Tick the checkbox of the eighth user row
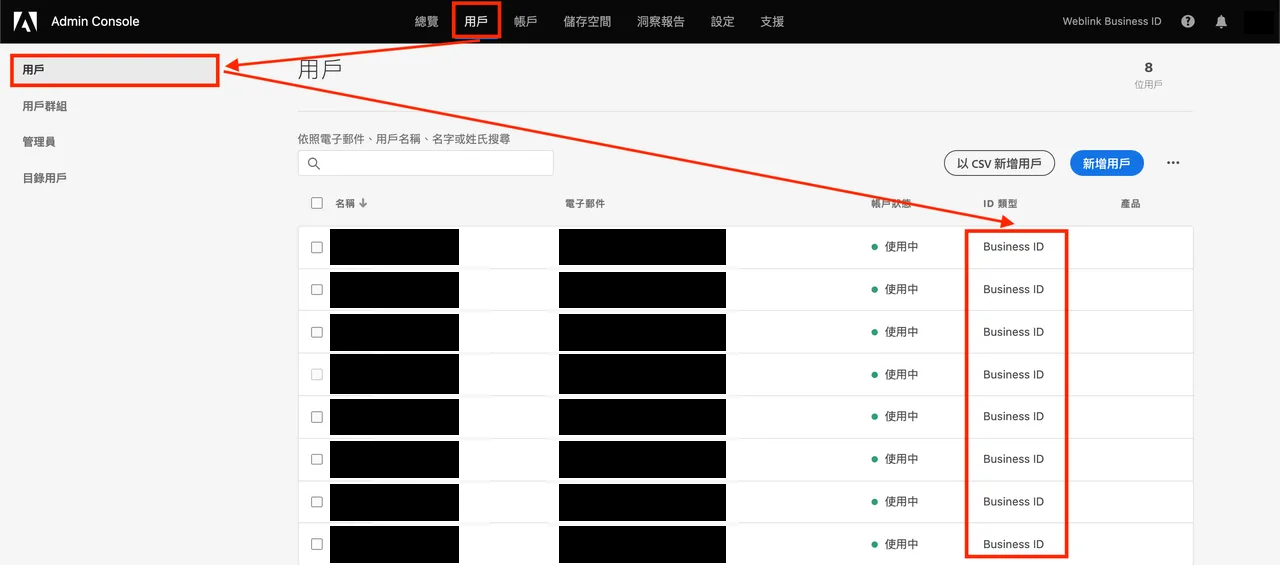 [317, 544]
